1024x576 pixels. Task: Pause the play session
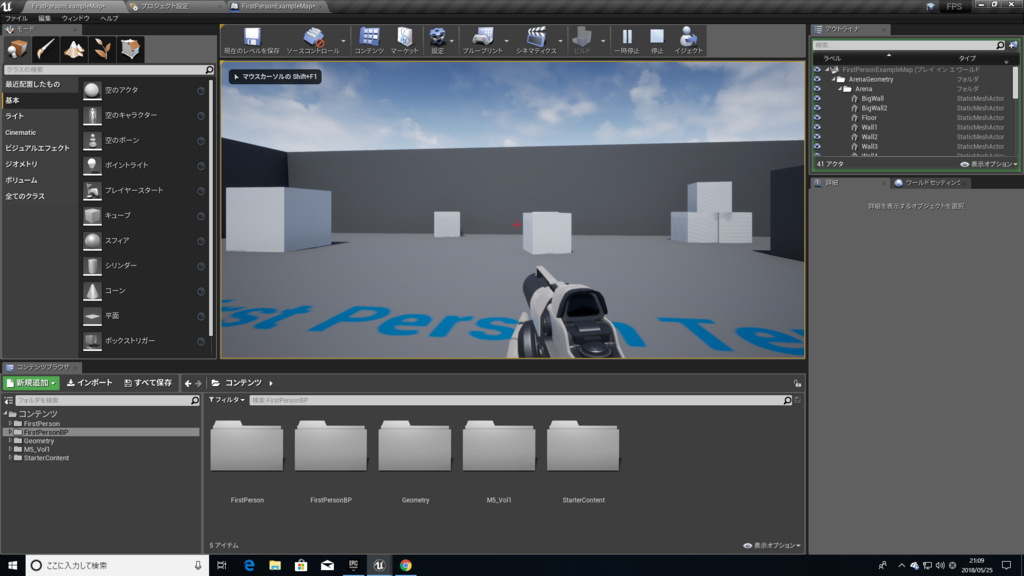(627, 40)
